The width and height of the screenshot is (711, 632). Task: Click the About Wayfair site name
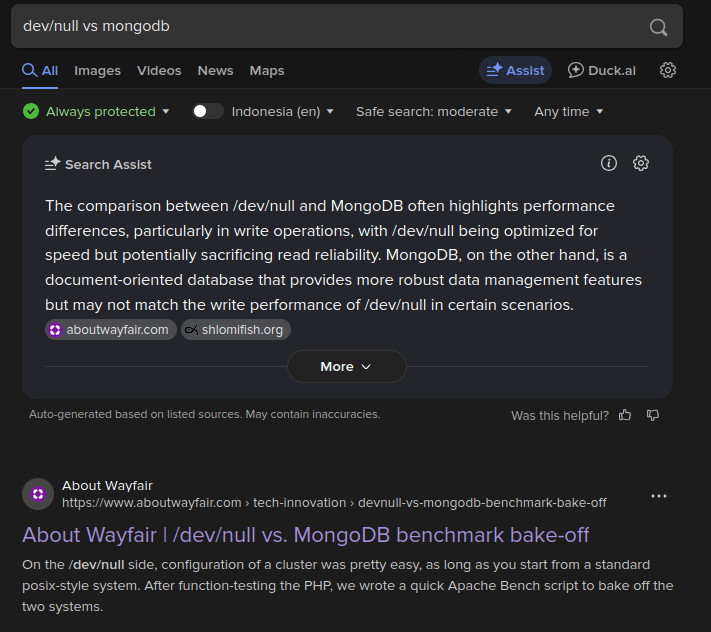(107, 486)
